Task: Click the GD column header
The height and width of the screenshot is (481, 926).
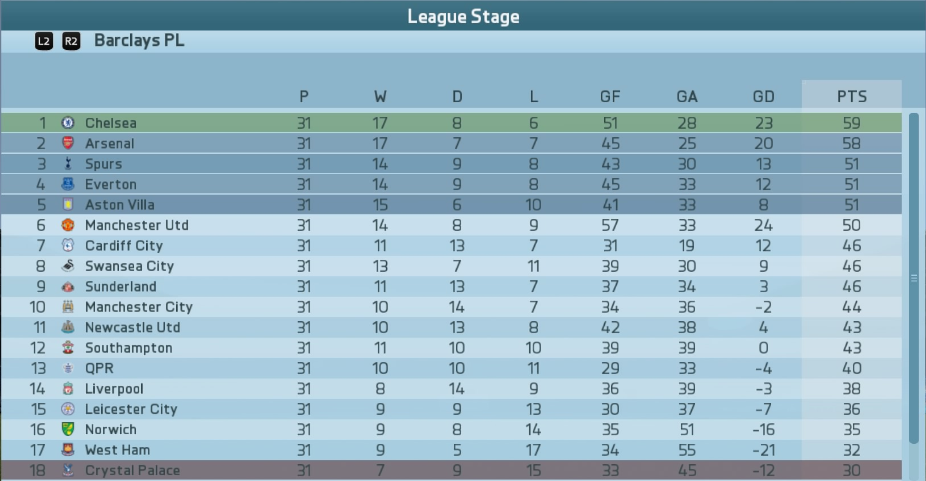Action: (763, 96)
